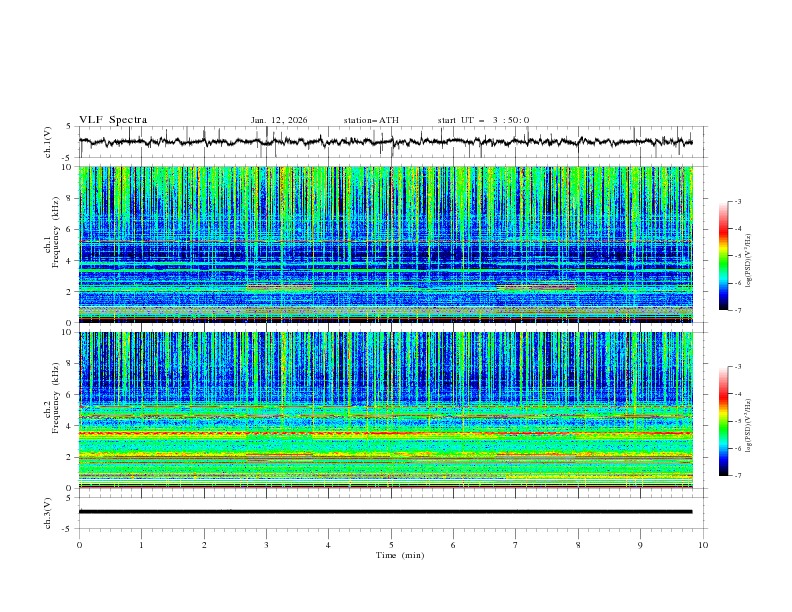The image size is (792, 612).
Task: Click the "2" kHz tick on ch.2 frequency axis
Action: tap(71, 457)
